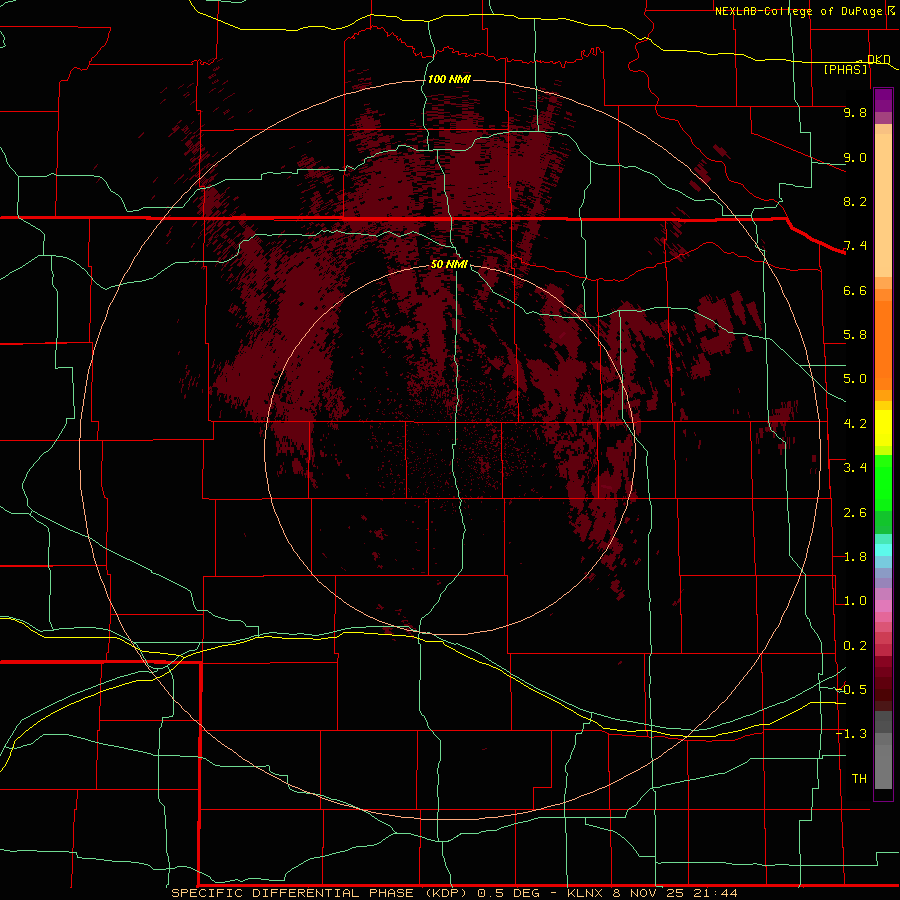Click the 50 NMI range ring label
Viewport: 900px width, 900px height.
click(449, 264)
